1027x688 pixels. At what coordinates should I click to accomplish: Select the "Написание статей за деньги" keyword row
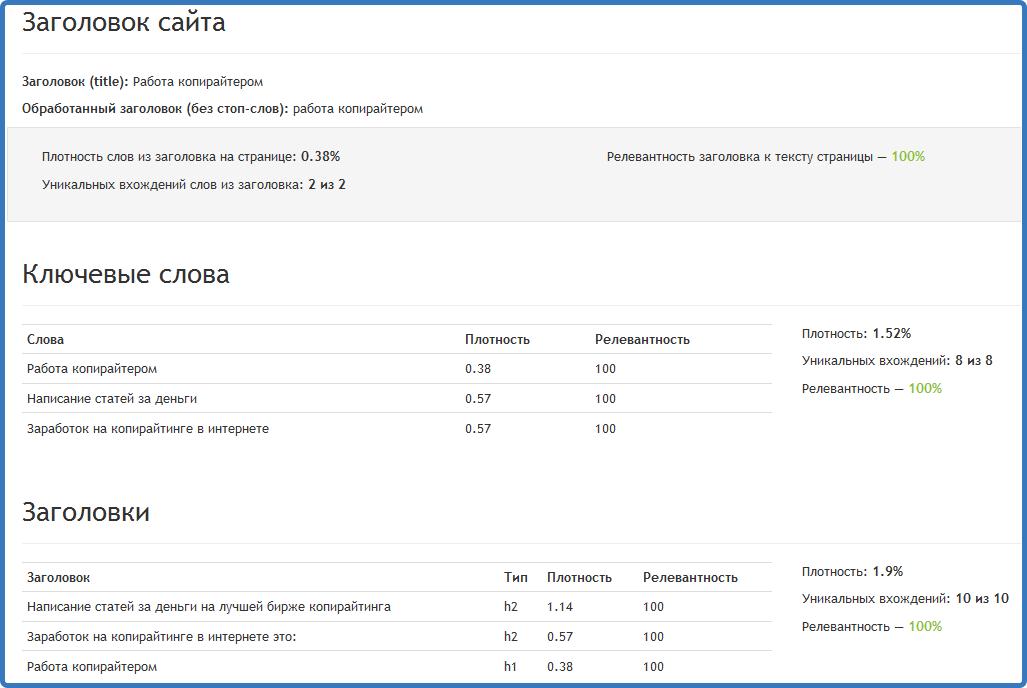point(112,399)
